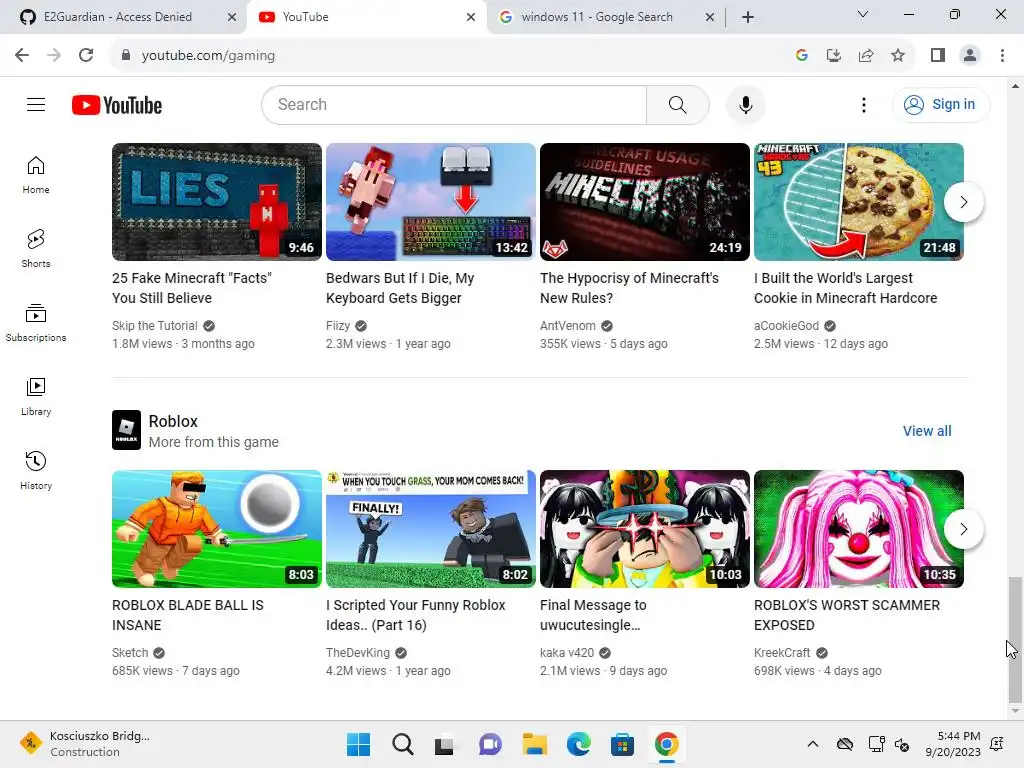Open Chrome side panel
The image size is (1024, 768).
(x=938, y=56)
